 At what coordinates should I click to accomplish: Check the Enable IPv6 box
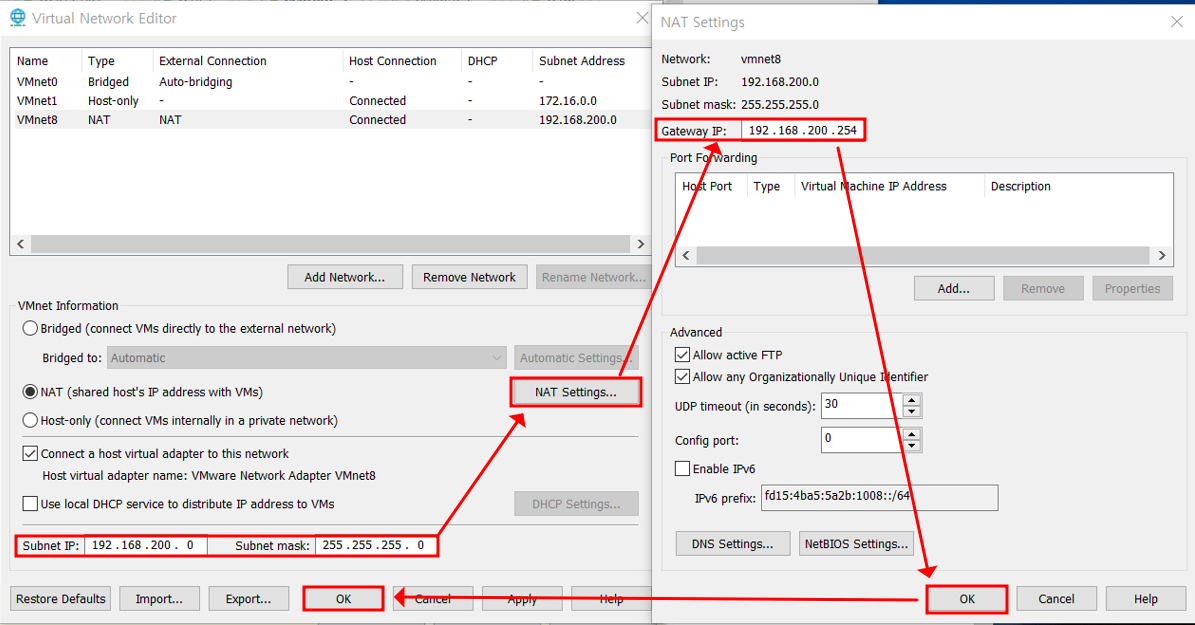tap(682, 469)
